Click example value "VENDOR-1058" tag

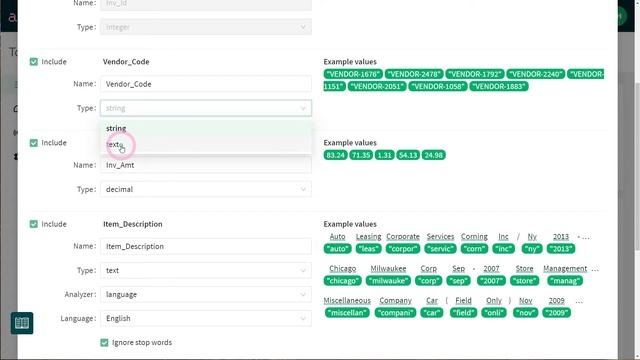point(438,87)
